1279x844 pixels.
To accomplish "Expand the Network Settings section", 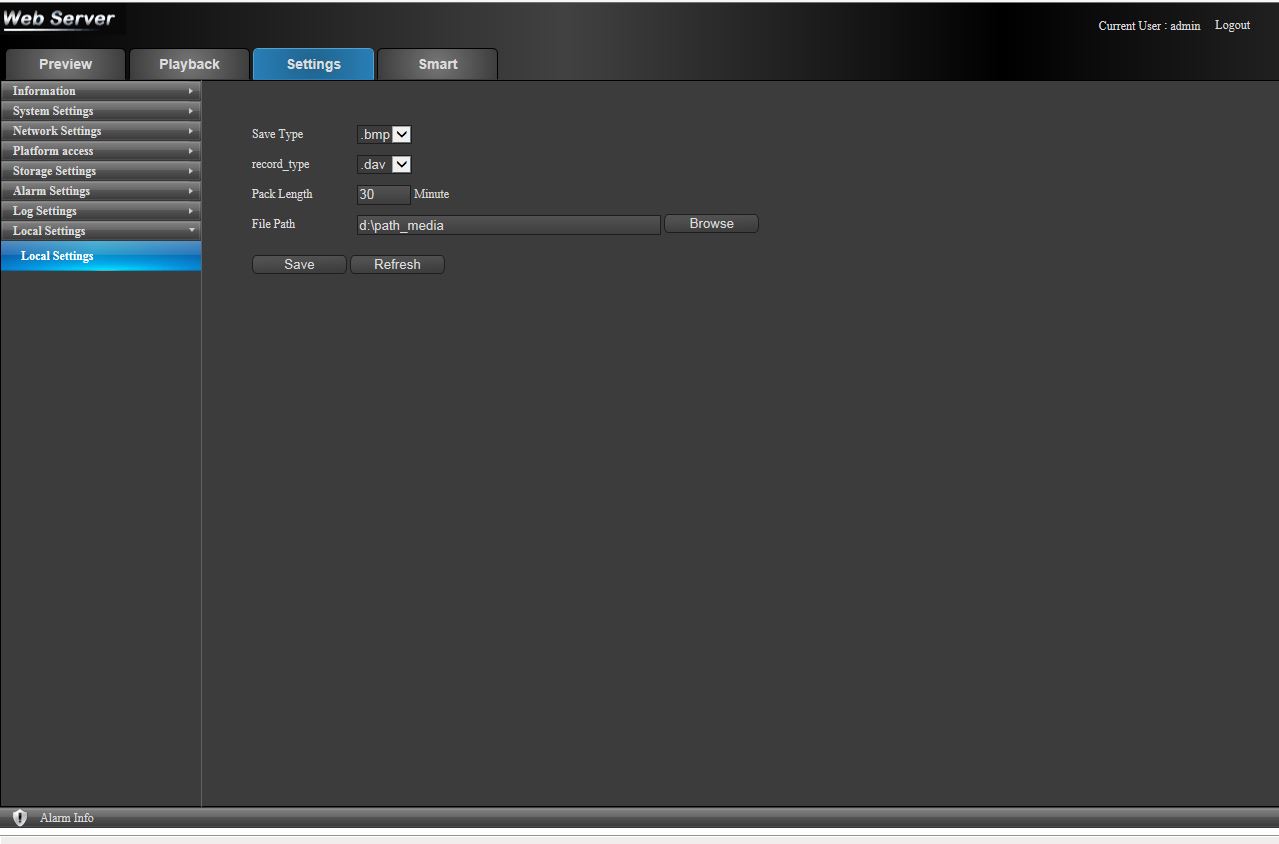I will (100, 131).
